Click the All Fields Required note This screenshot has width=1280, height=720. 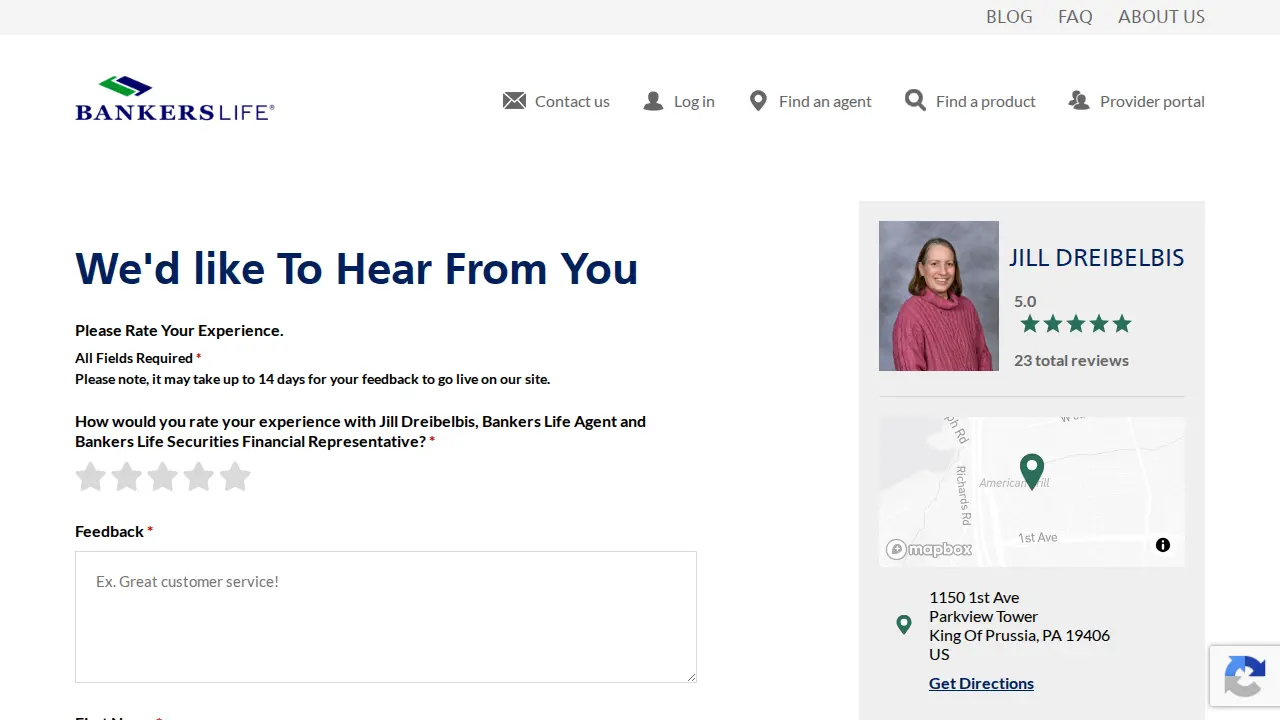[138, 358]
